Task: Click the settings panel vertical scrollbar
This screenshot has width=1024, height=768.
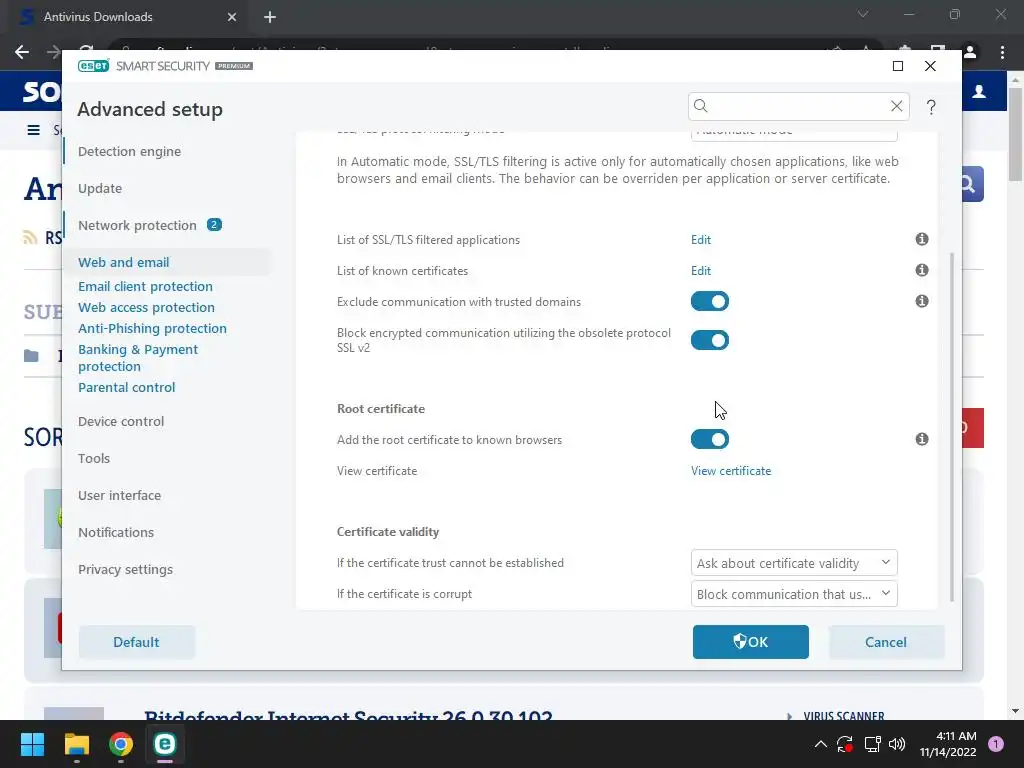Action: 952,427
